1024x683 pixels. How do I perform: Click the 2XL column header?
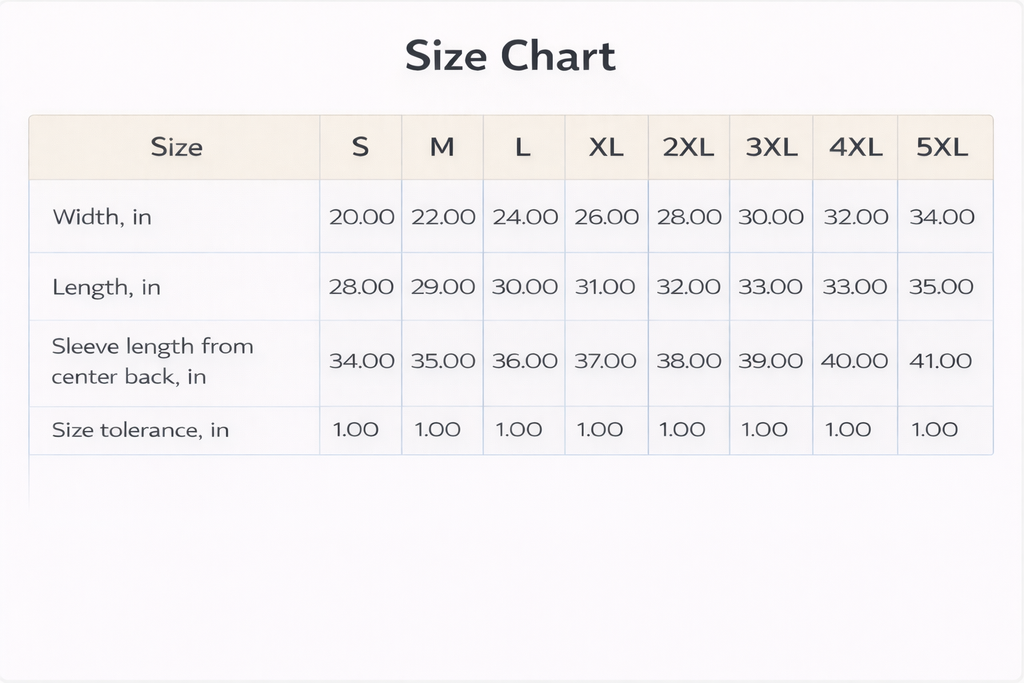pos(688,148)
